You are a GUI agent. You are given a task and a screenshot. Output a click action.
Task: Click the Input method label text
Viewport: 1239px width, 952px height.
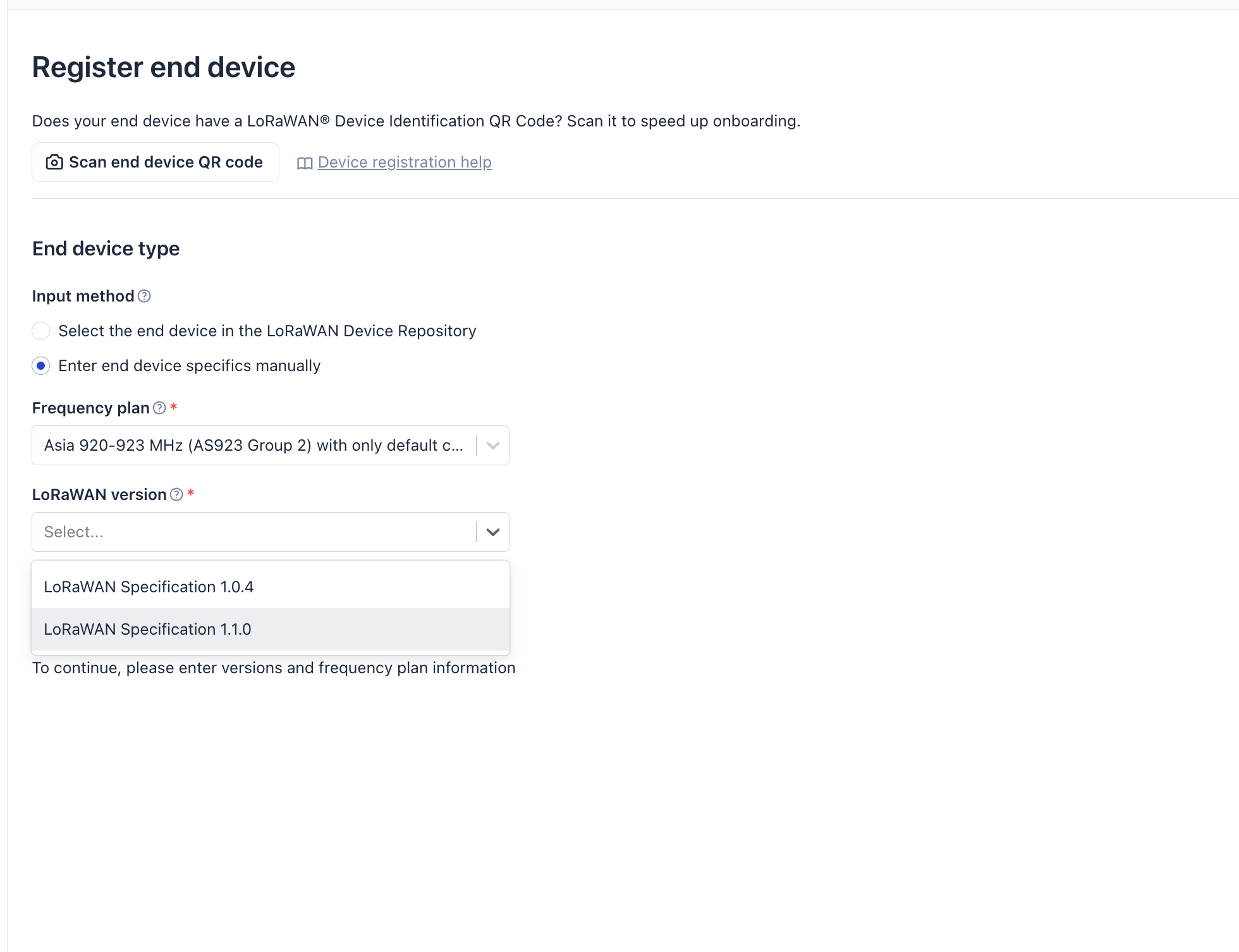[83, 296]
